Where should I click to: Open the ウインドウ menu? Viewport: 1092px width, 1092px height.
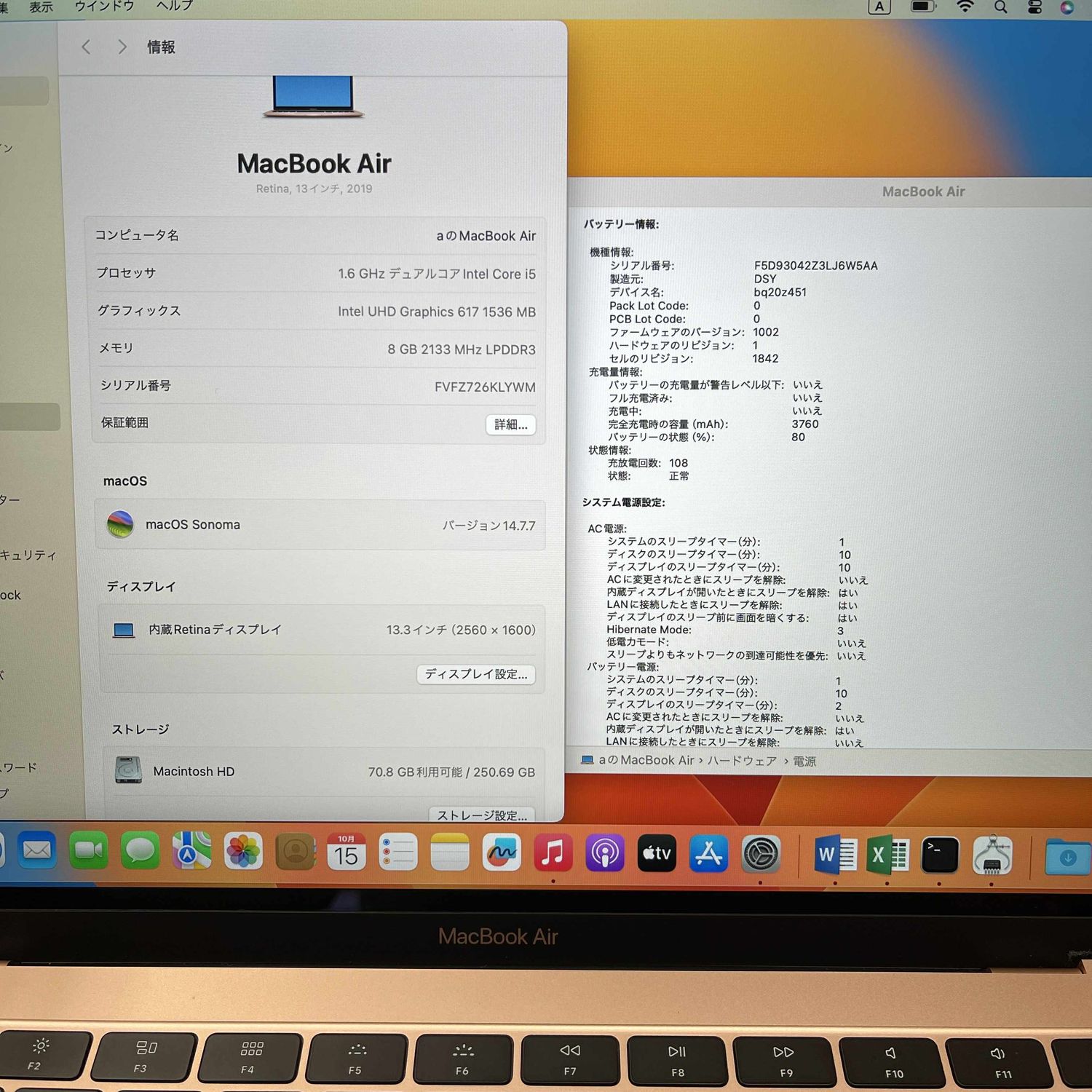click(x=104, y=7)
